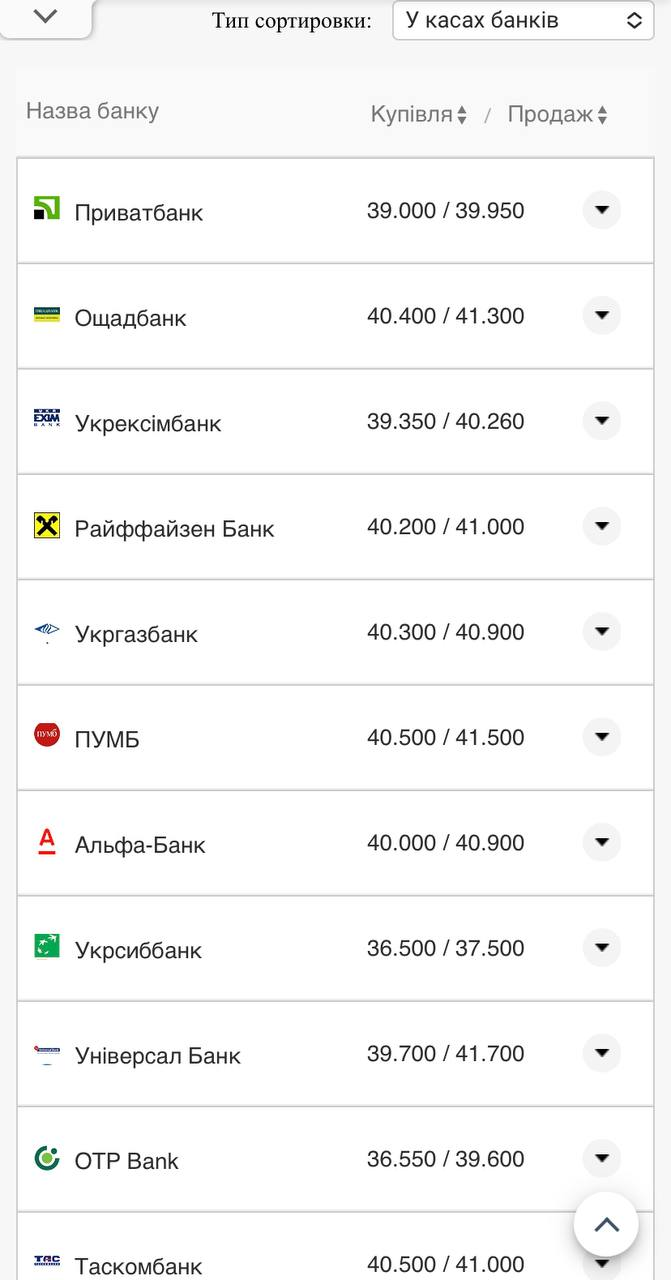Select the Таскомбанк bank name
The image size is (671, 1280).
click(138, 1266)
